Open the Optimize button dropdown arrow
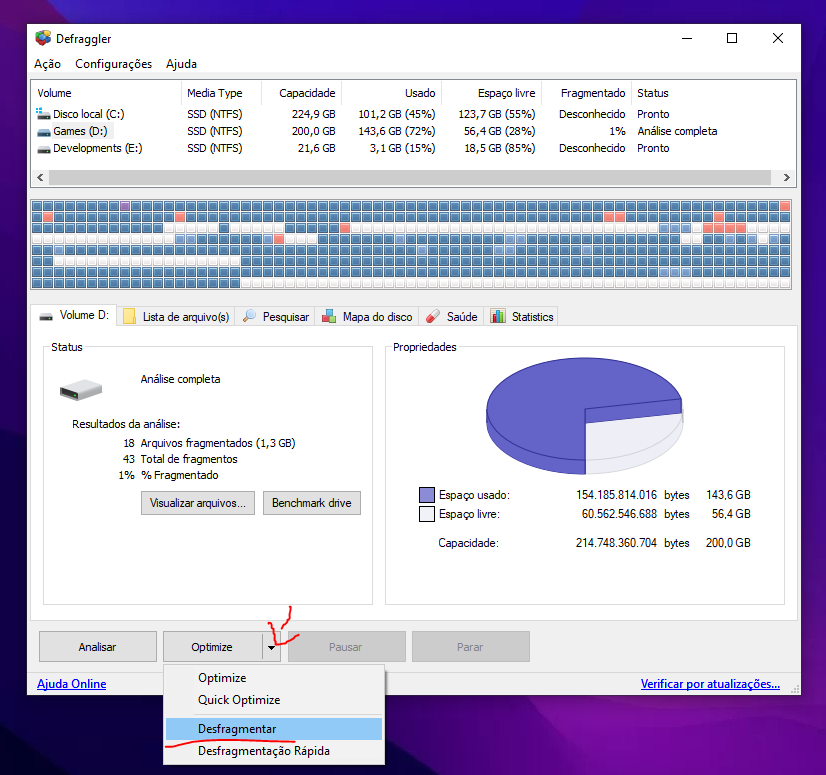Image resolution: width=826 pixels, height=775 pixels. coord(271,647)
